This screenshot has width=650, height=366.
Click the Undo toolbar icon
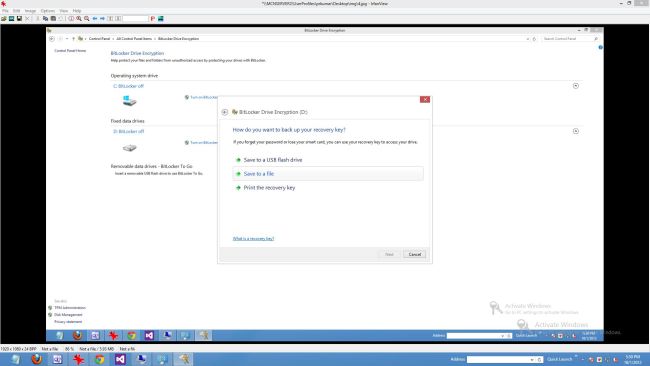coord(61,19)
